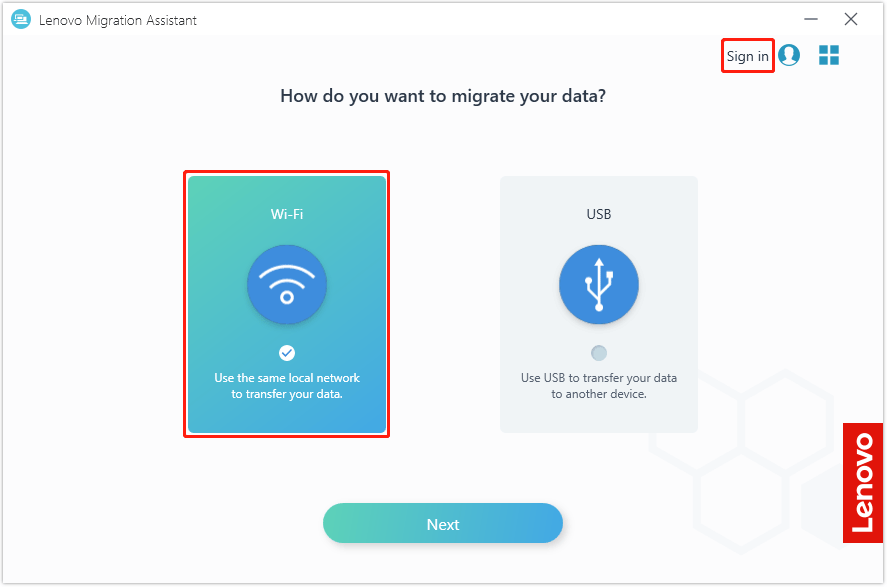Click the USB connector symbol icon
The image size is (887, 587).
[x=598, y=284]
